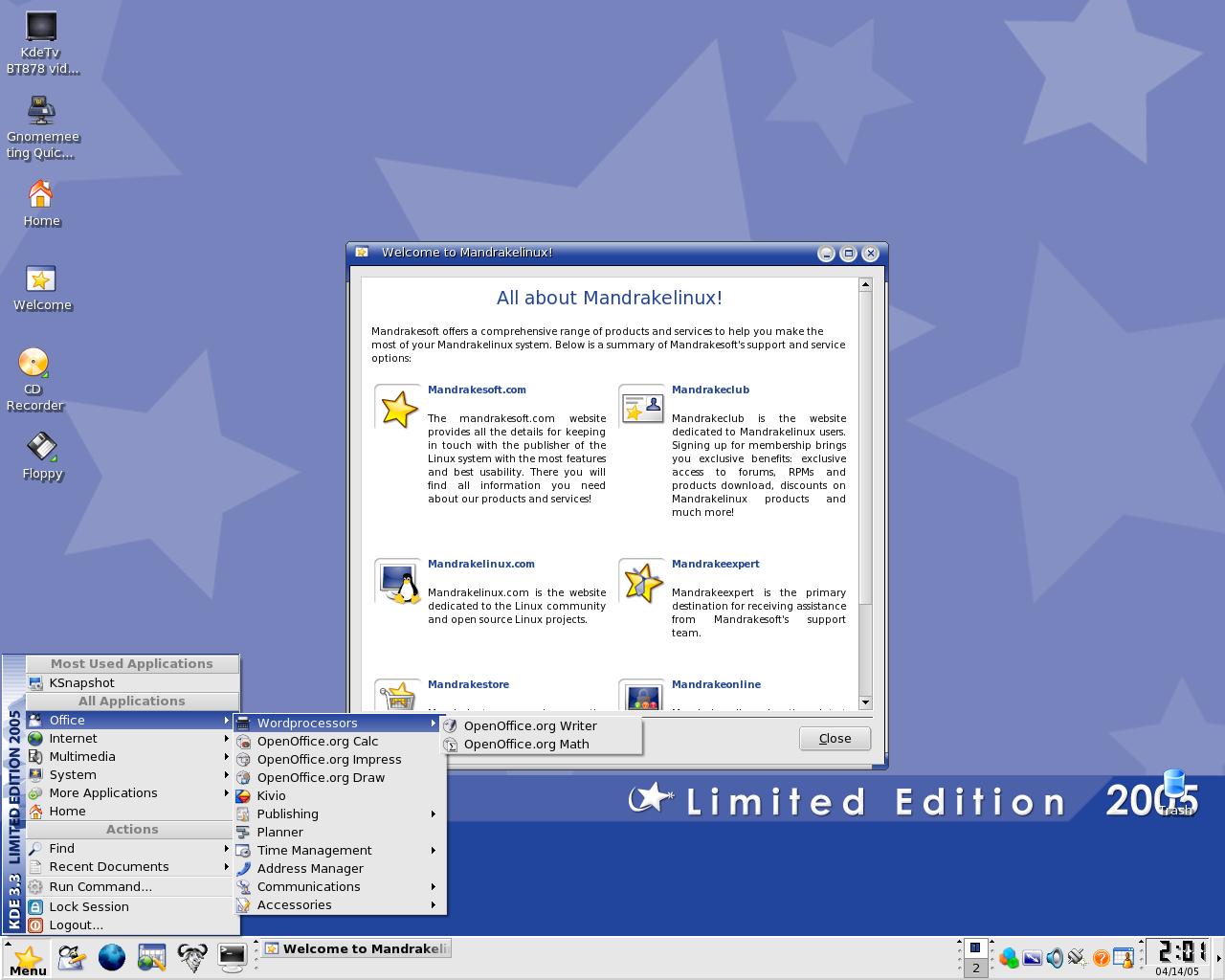Viewport: 1225px width, 980px height.
Task: Click the Mandrakeclub member card icon
Action: pos(642,408)
